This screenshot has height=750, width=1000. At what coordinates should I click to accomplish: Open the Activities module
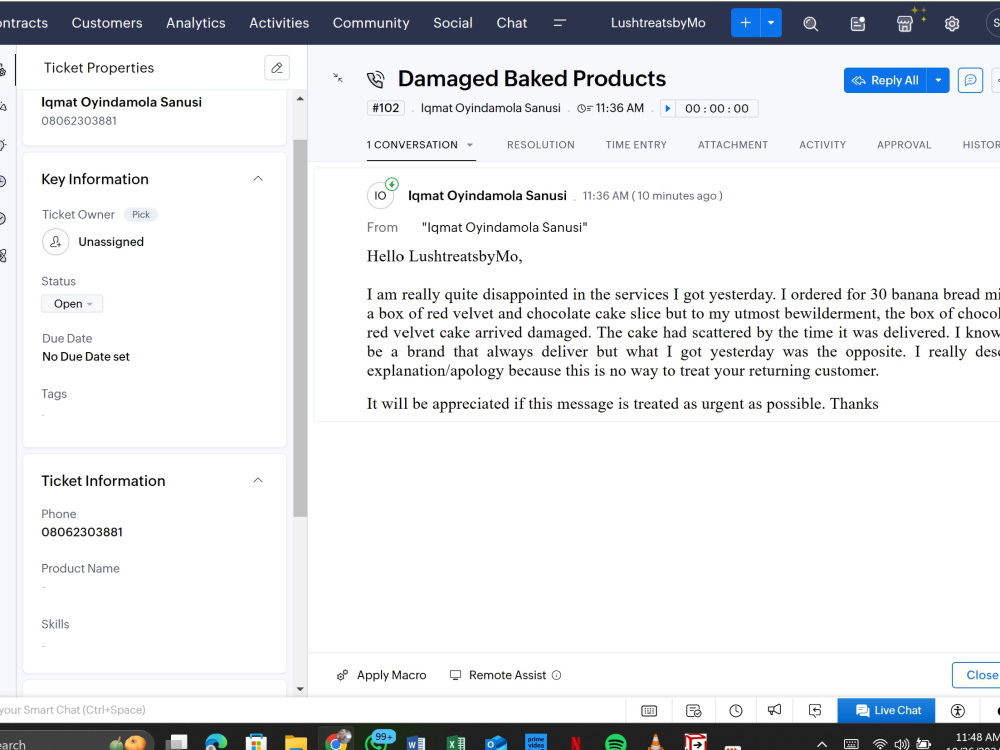279,23
